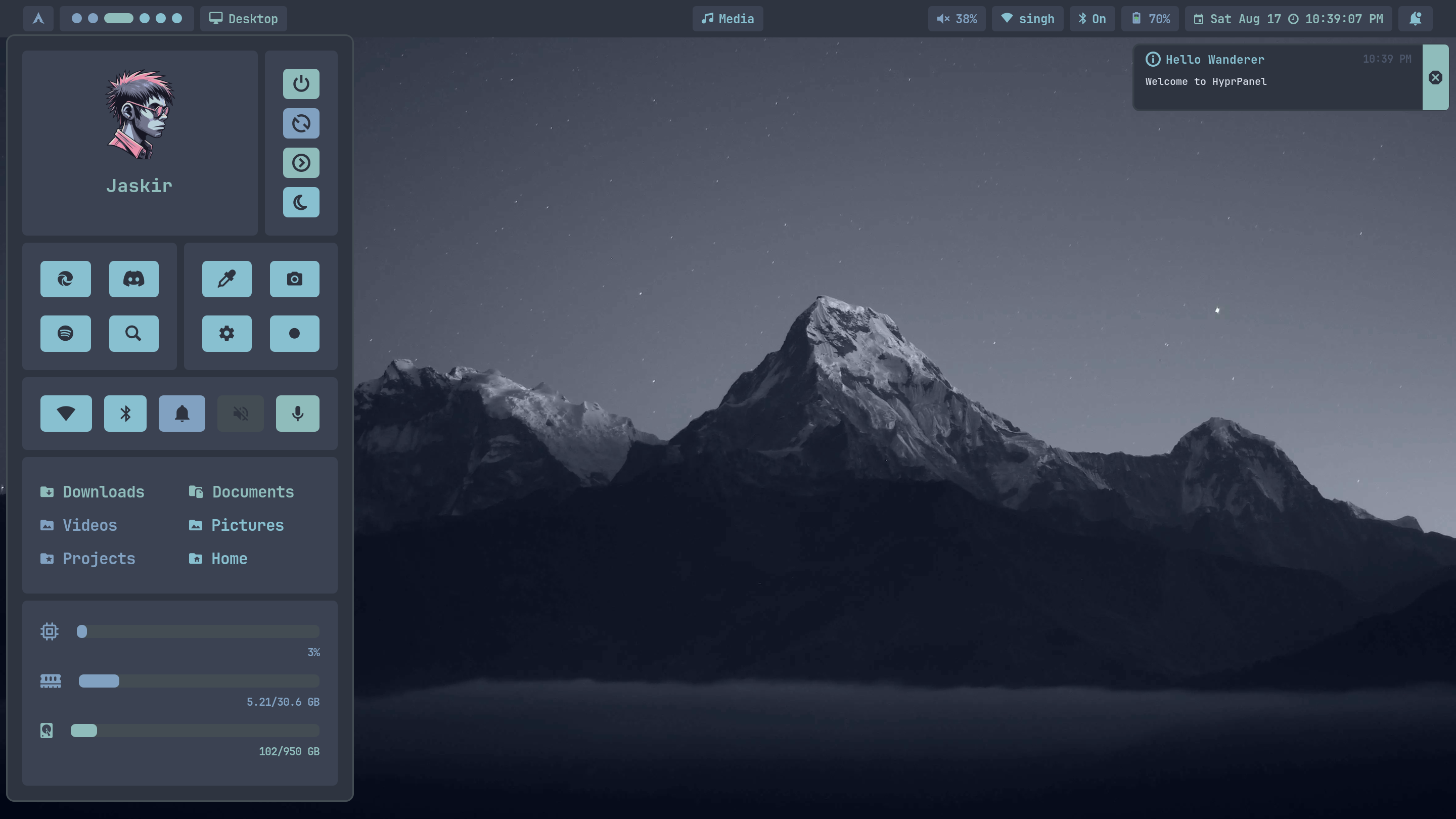Open the color picker eyedropper tool

click(x=226, y=279)
